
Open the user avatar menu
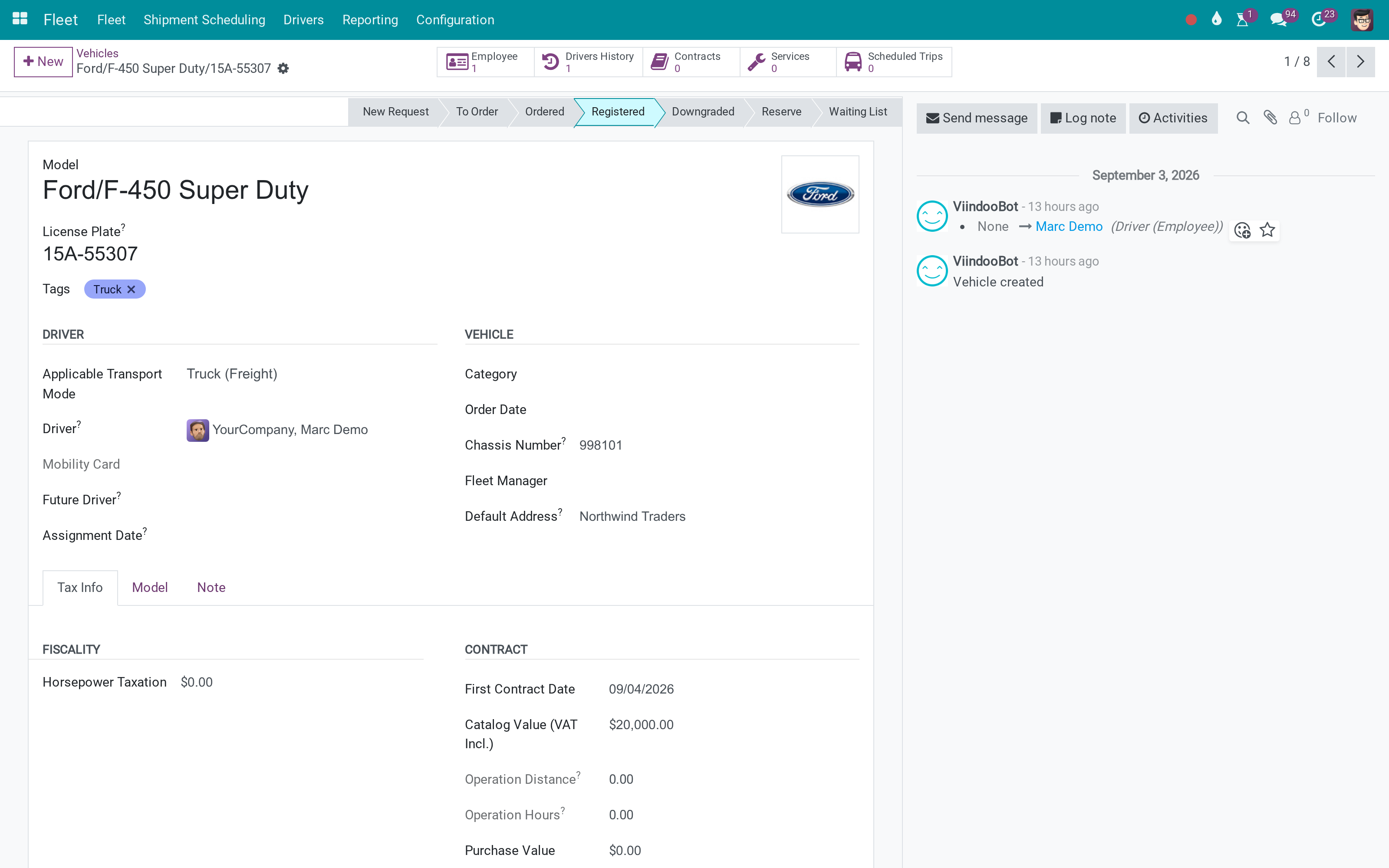tap(1362, 20)
